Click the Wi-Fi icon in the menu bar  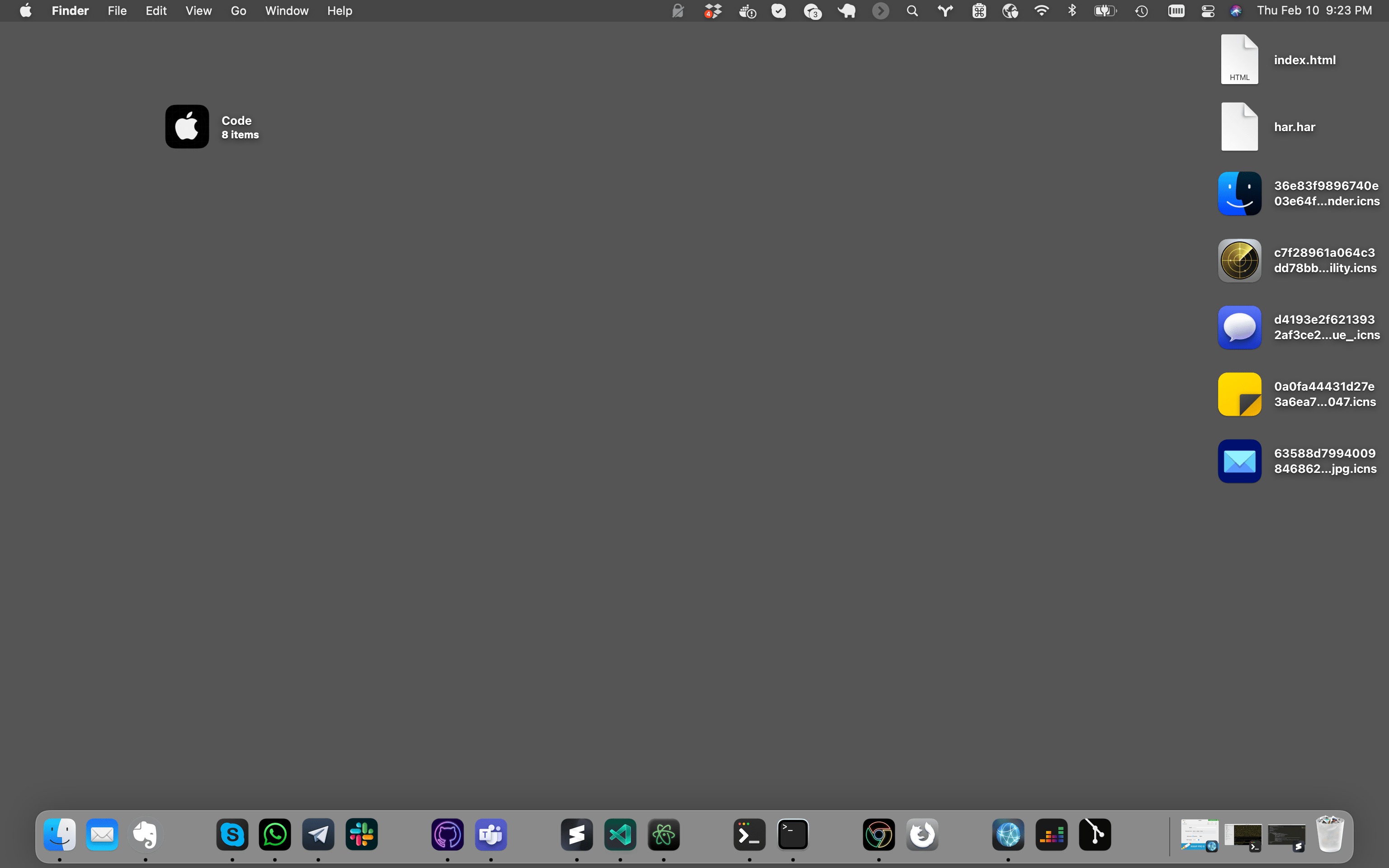[1040, 10]
